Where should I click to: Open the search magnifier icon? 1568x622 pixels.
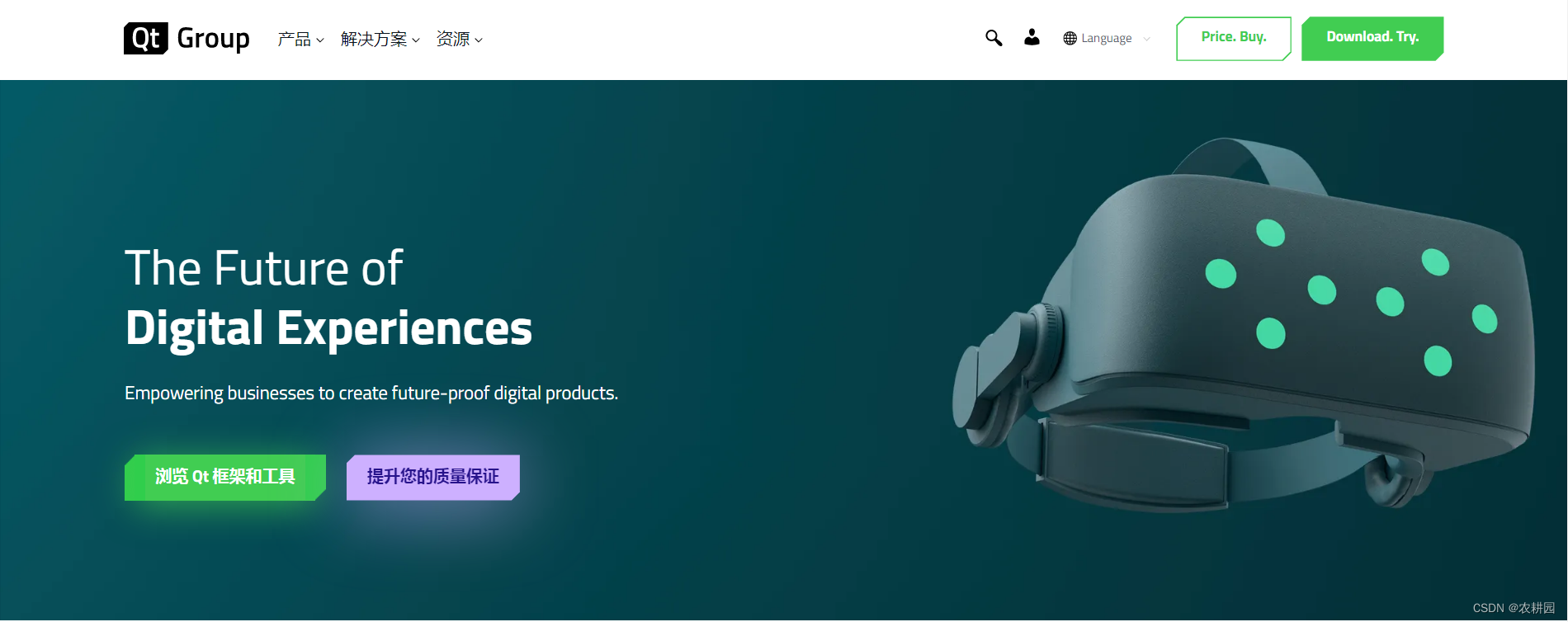click(x=994, y=38)
